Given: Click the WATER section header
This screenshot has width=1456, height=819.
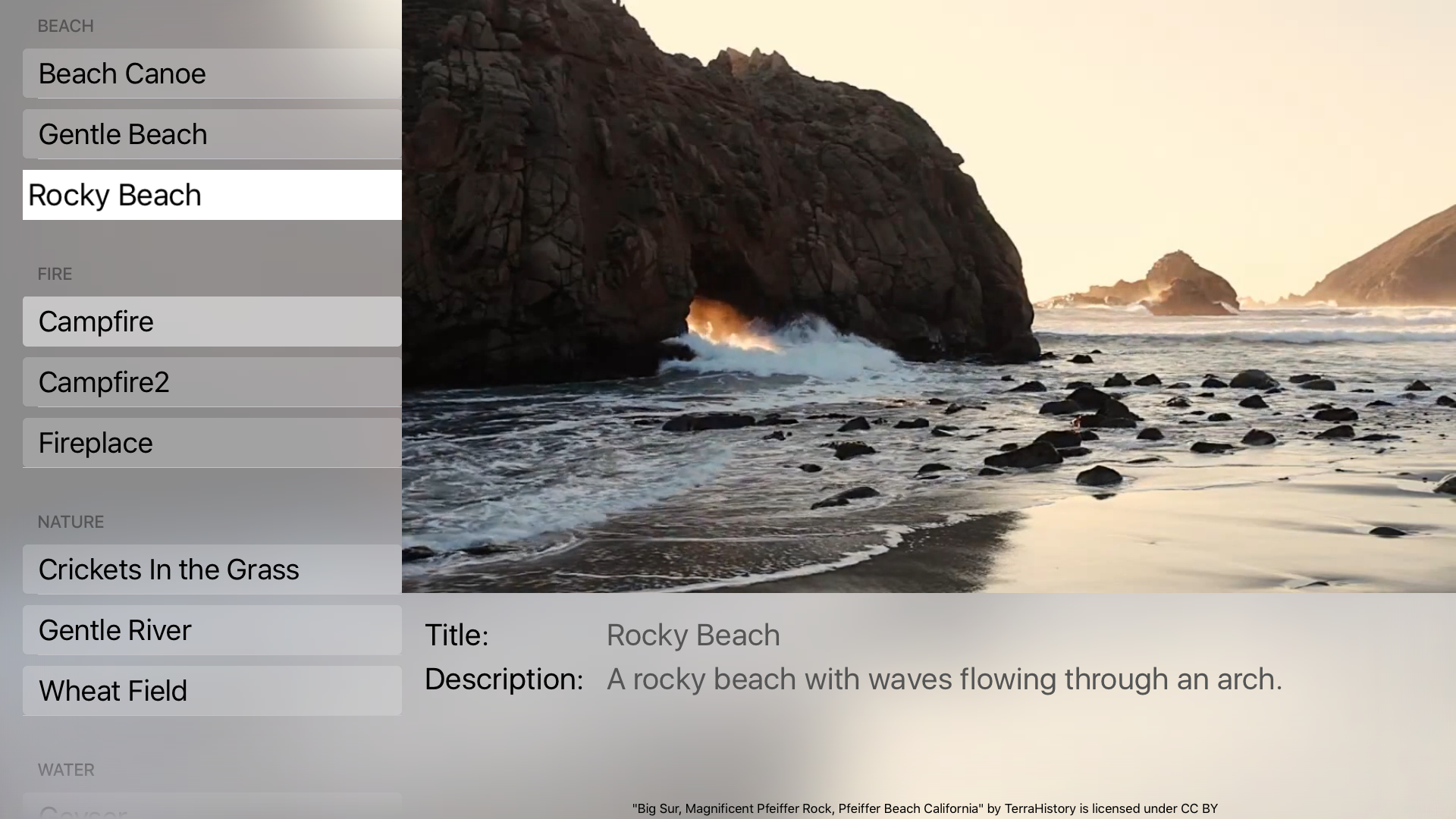Looking at the screenshot, I should point(66,770).
